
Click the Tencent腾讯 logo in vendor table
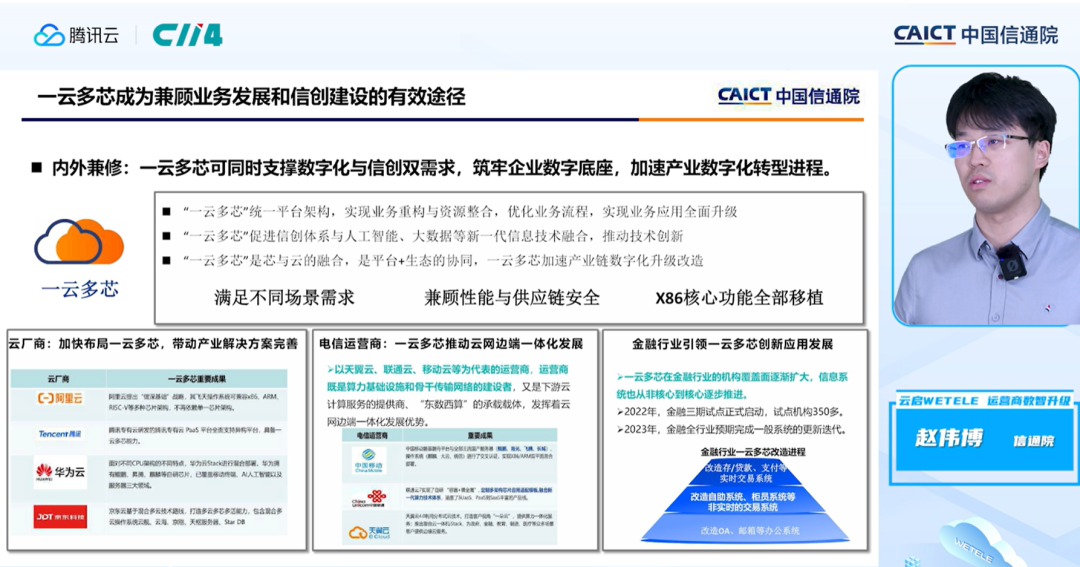60,434
